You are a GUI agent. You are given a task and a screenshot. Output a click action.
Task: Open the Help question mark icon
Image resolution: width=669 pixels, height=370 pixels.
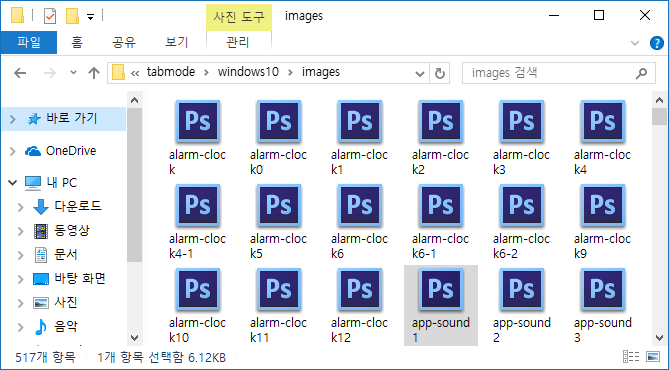point(656,43)
